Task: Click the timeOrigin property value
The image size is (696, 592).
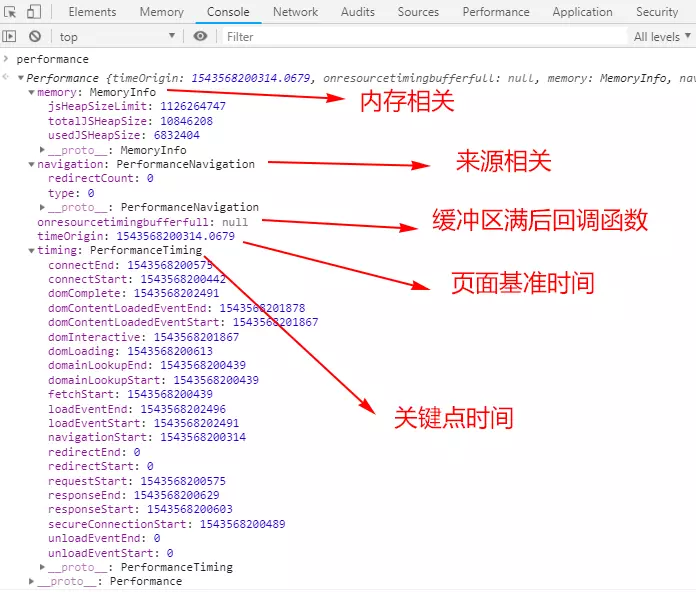Action: [175, 236]
